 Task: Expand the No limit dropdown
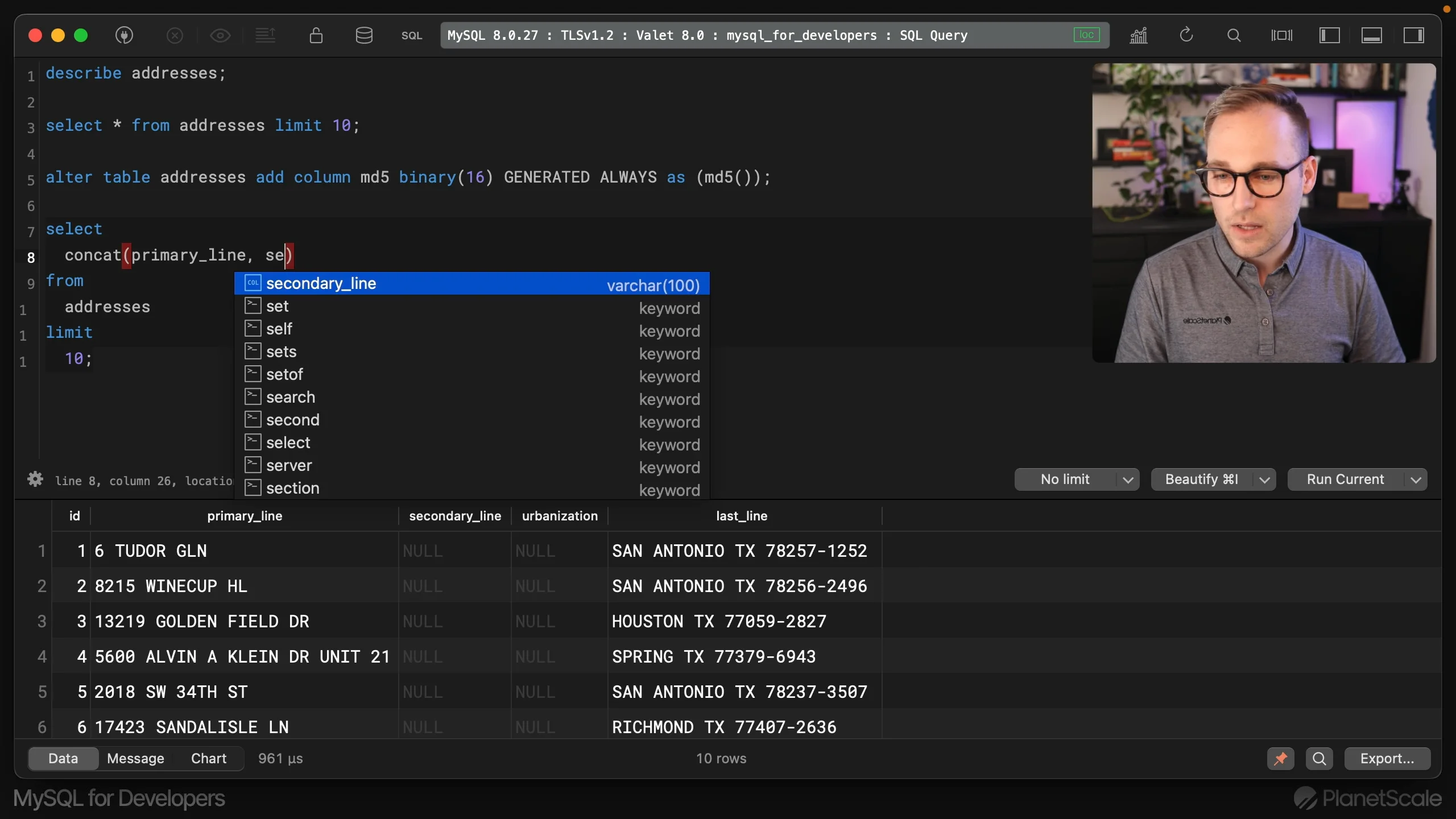click(x=1127, y=479)
